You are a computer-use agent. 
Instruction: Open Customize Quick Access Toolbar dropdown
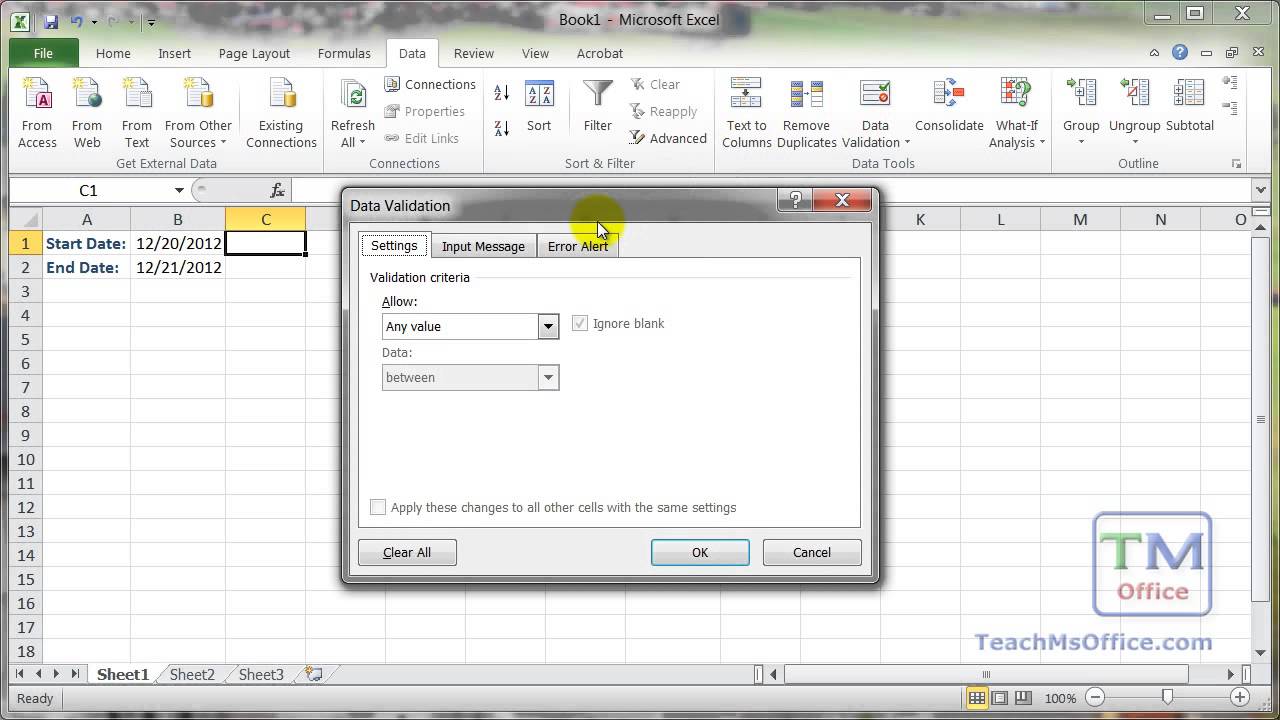click(x=151, y=21)
